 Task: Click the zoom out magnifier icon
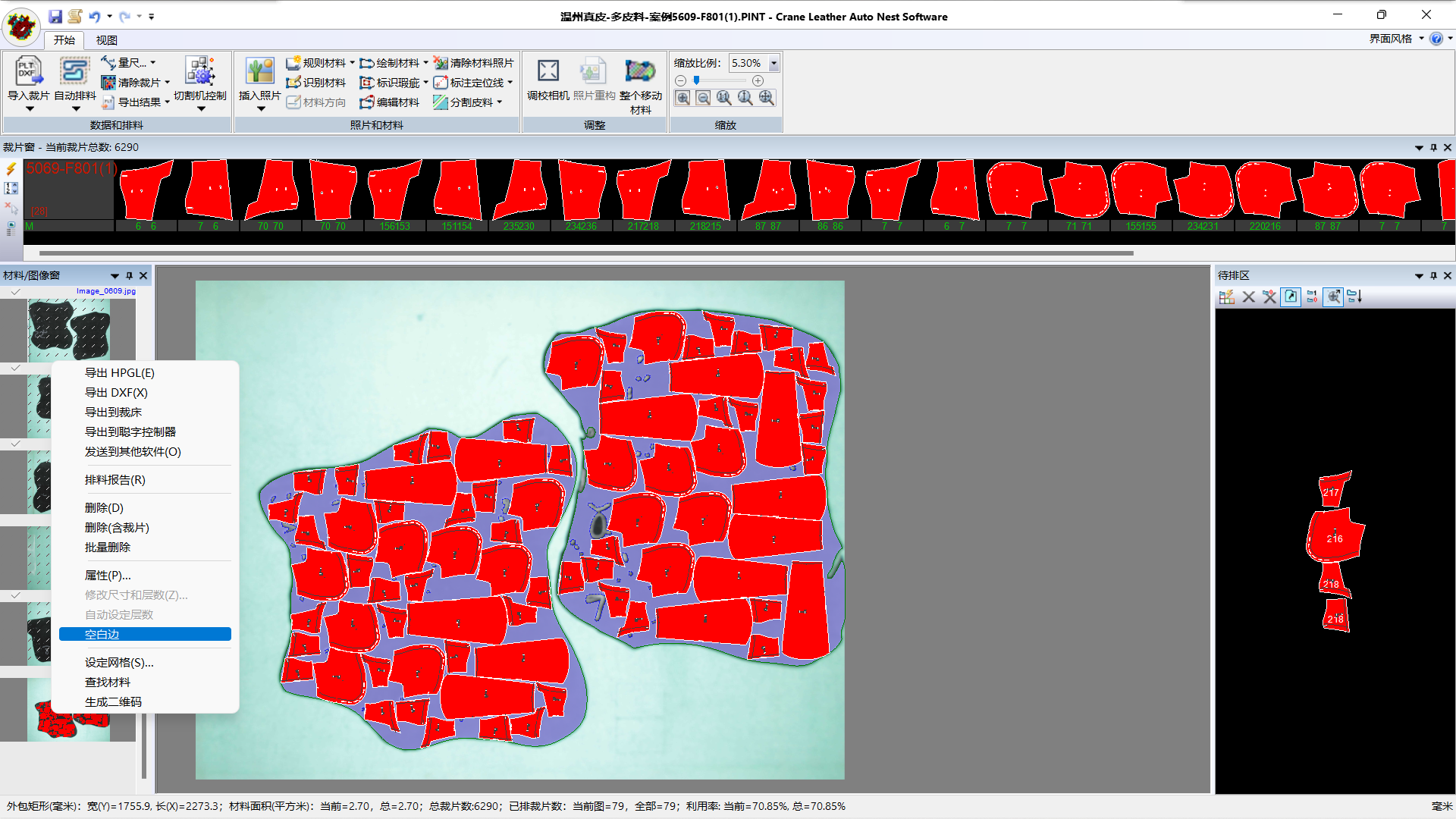(x=703, y=98)
